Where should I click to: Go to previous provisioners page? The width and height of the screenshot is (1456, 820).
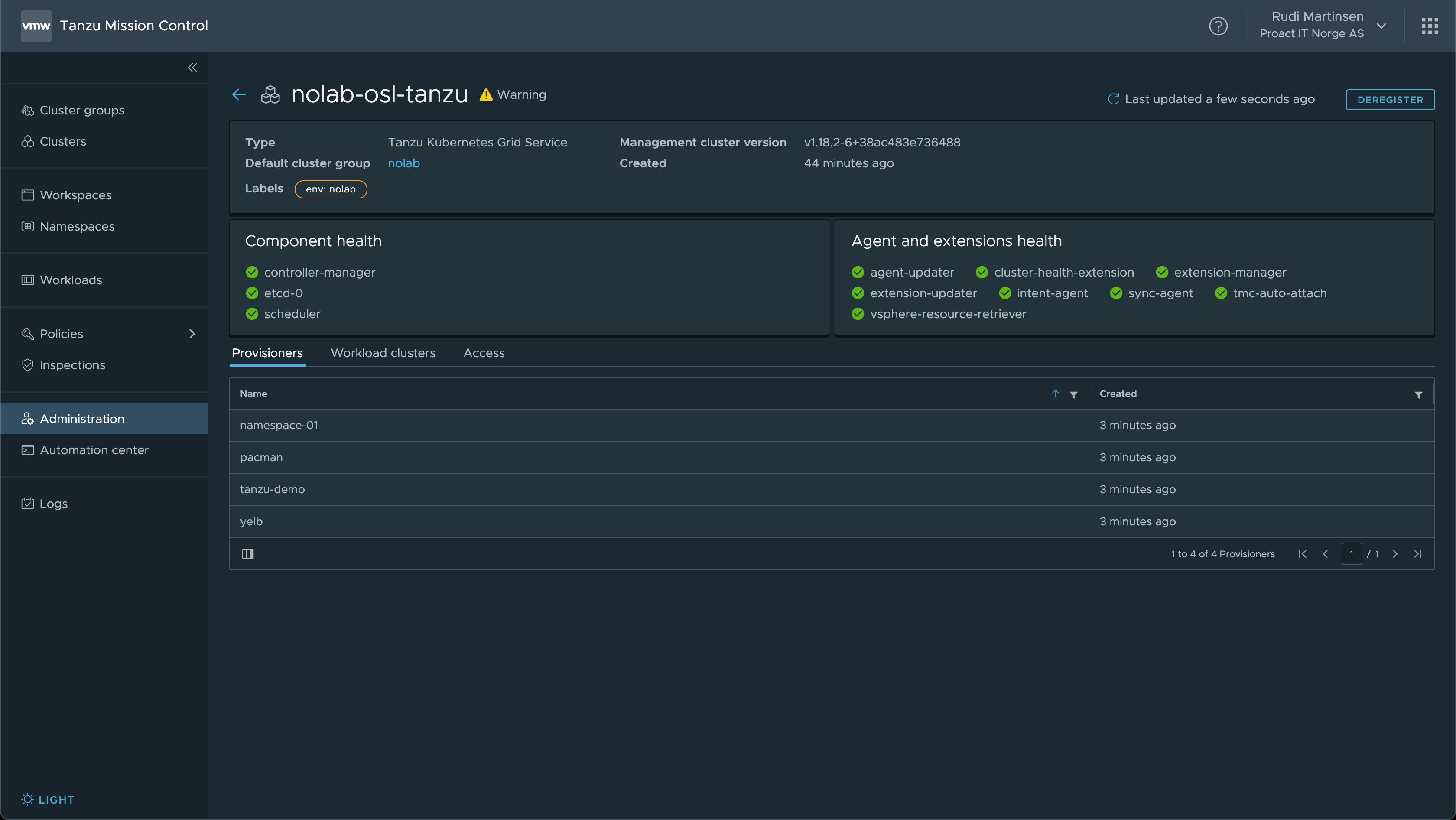1326,554
